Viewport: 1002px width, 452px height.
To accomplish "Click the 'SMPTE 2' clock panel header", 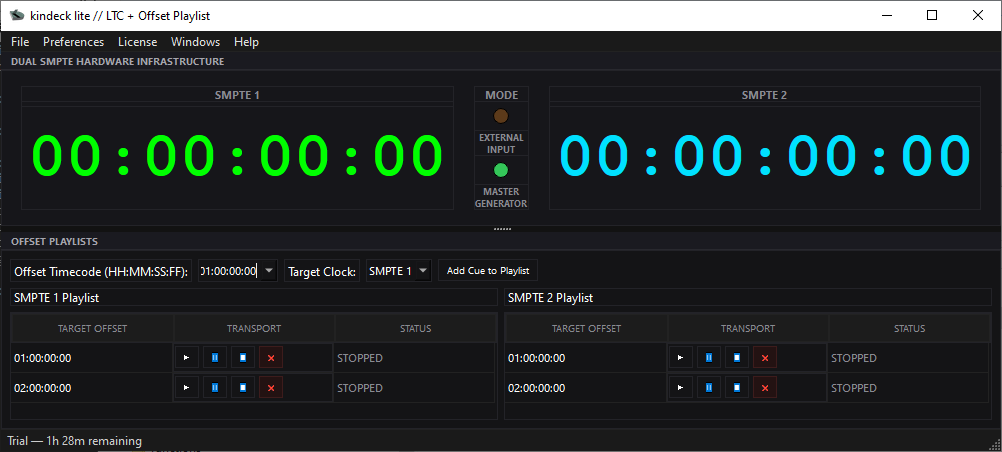I will [764, 95].
